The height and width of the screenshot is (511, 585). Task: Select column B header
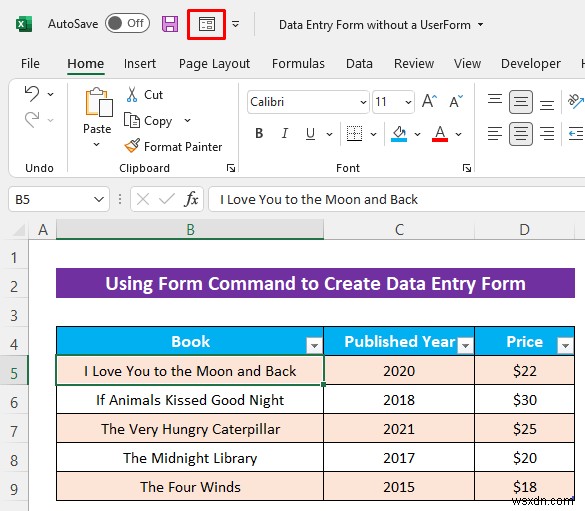(x=190, y=229)
